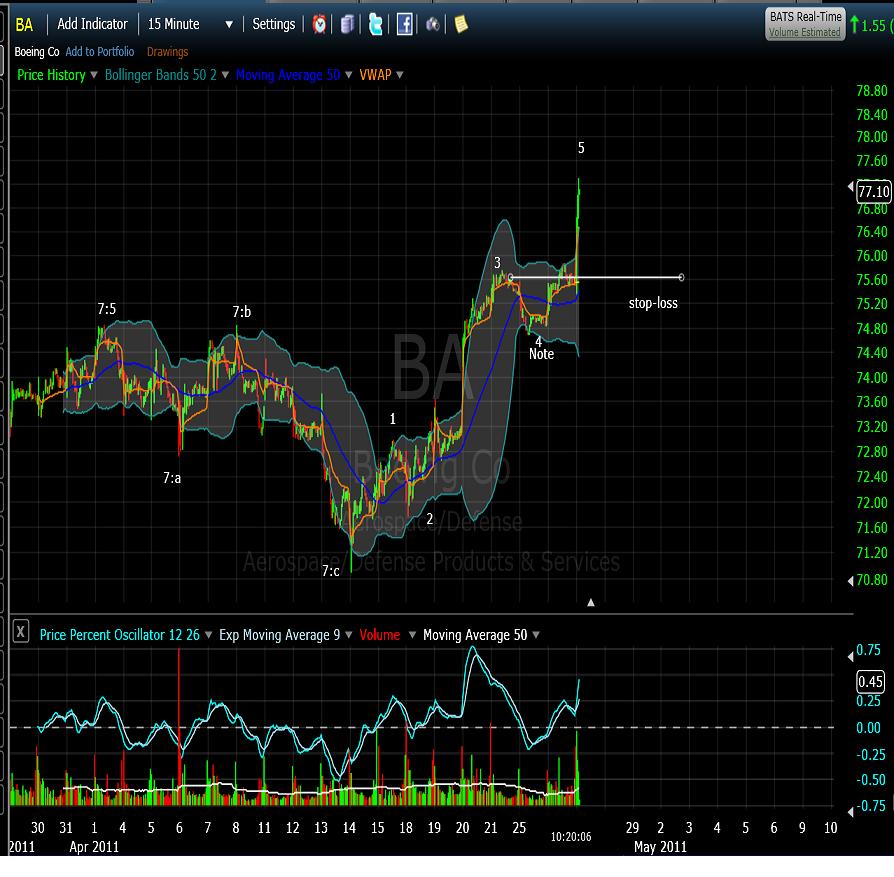
Task: Click the 77.10 current price marker
Action: tap(873, 191)
